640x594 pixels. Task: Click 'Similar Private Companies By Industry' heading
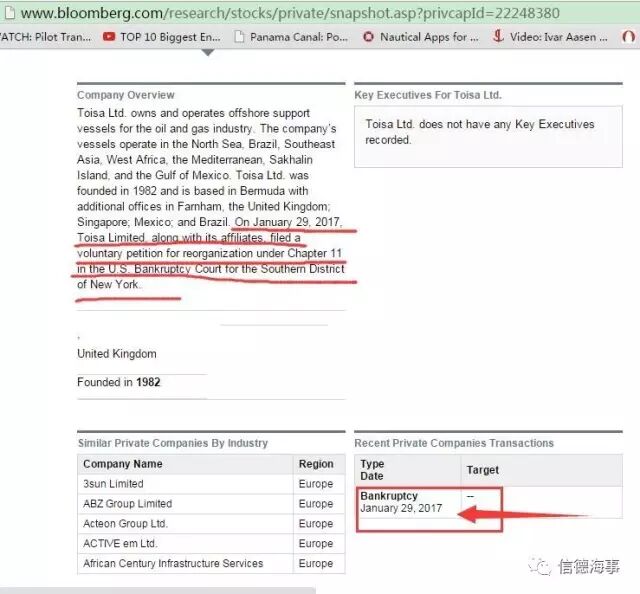tap(173, 443)
